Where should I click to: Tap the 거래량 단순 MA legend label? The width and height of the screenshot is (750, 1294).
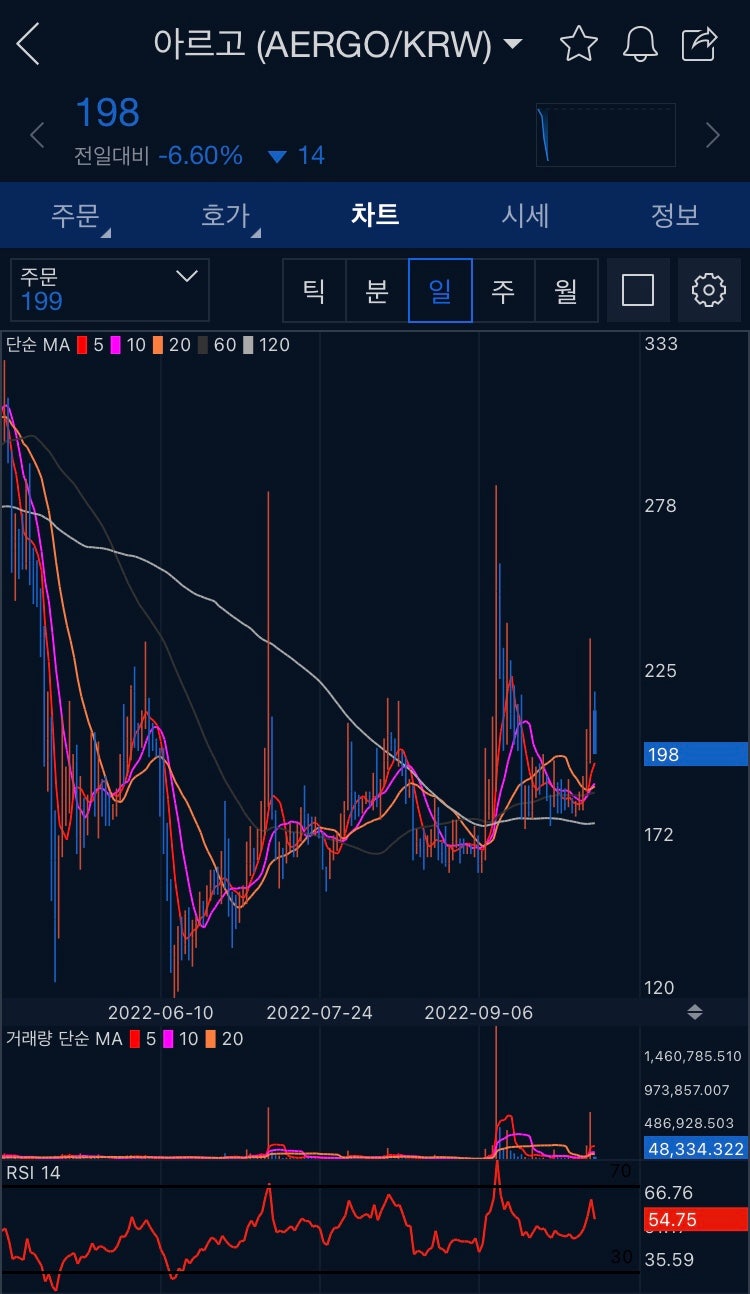pos(64,1039)
